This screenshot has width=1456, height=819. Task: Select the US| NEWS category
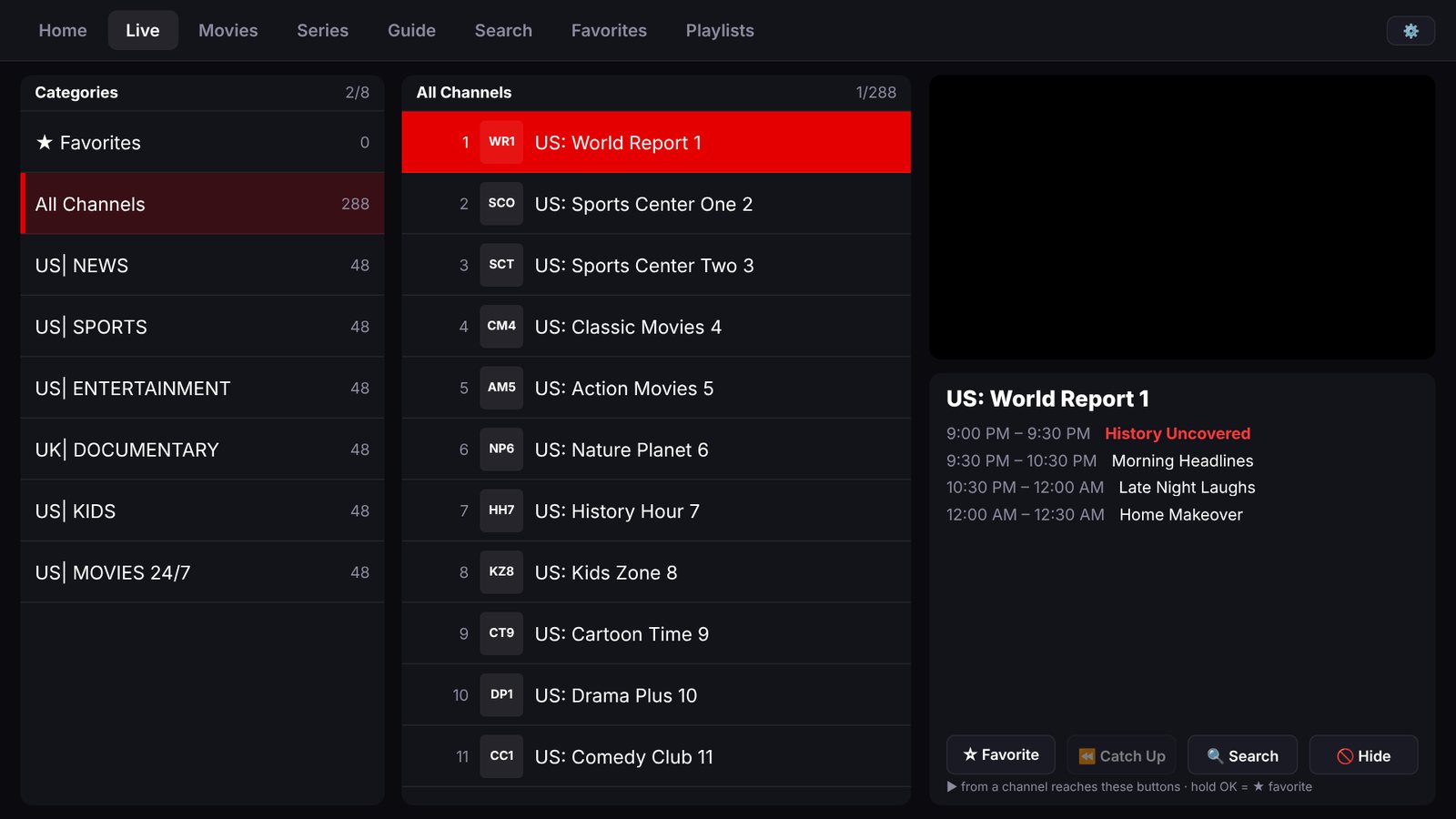(202, 265)
